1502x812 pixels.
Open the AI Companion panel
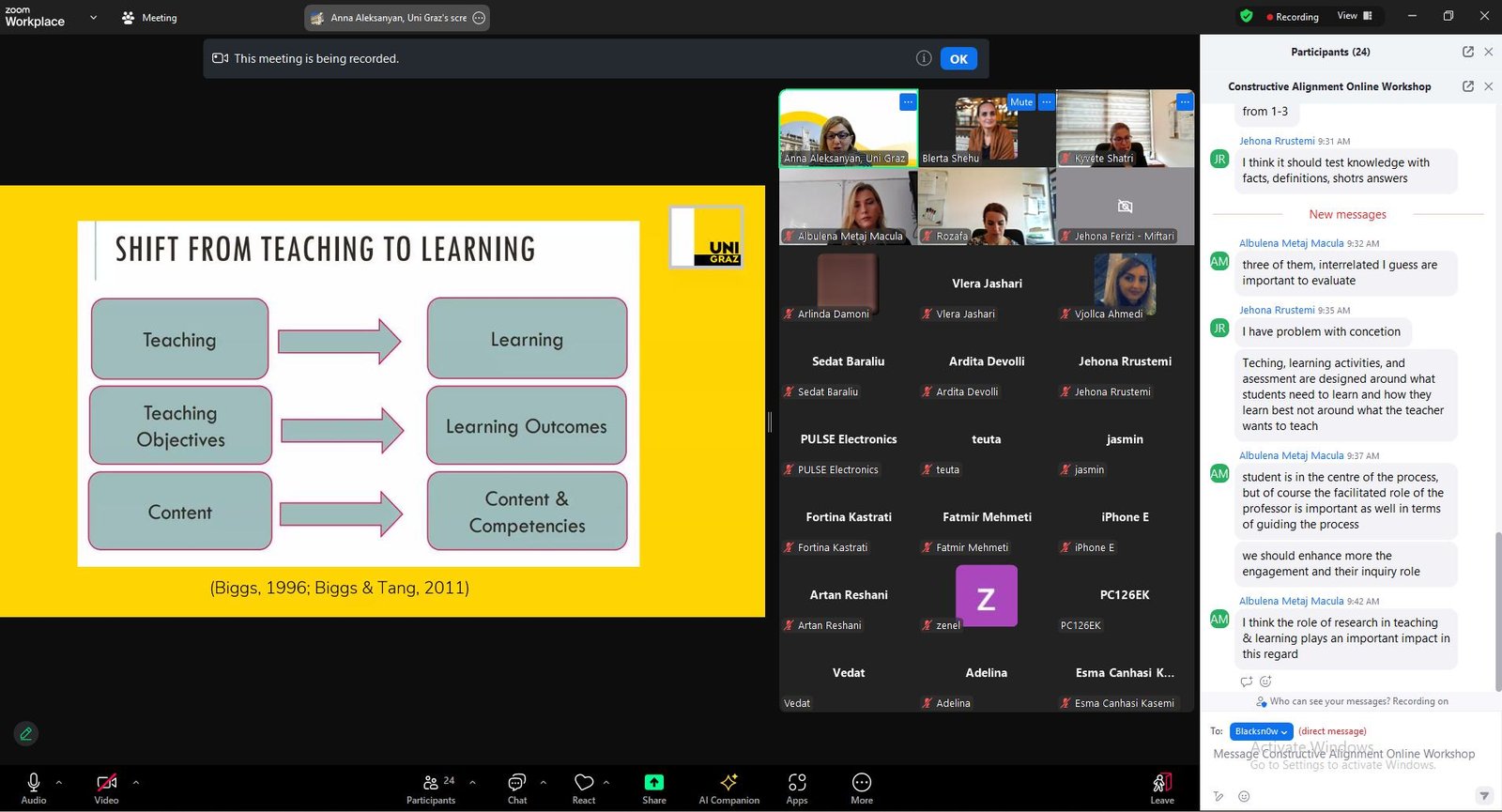728,789
